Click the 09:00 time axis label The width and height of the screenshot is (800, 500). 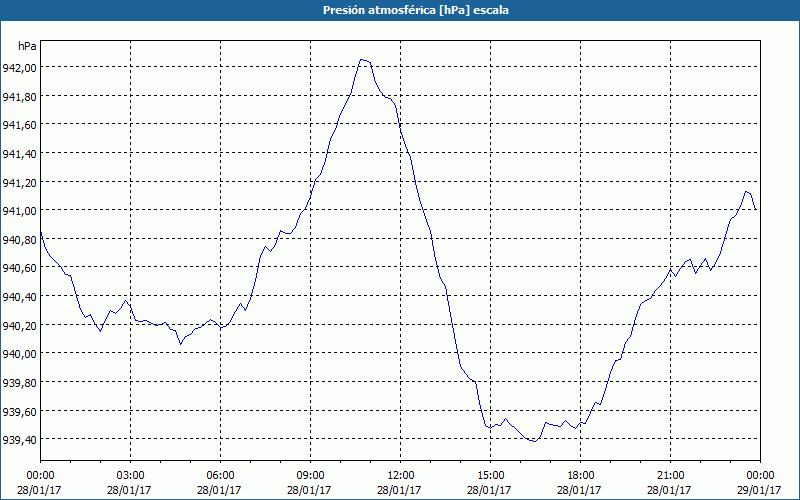coord(310,476)
